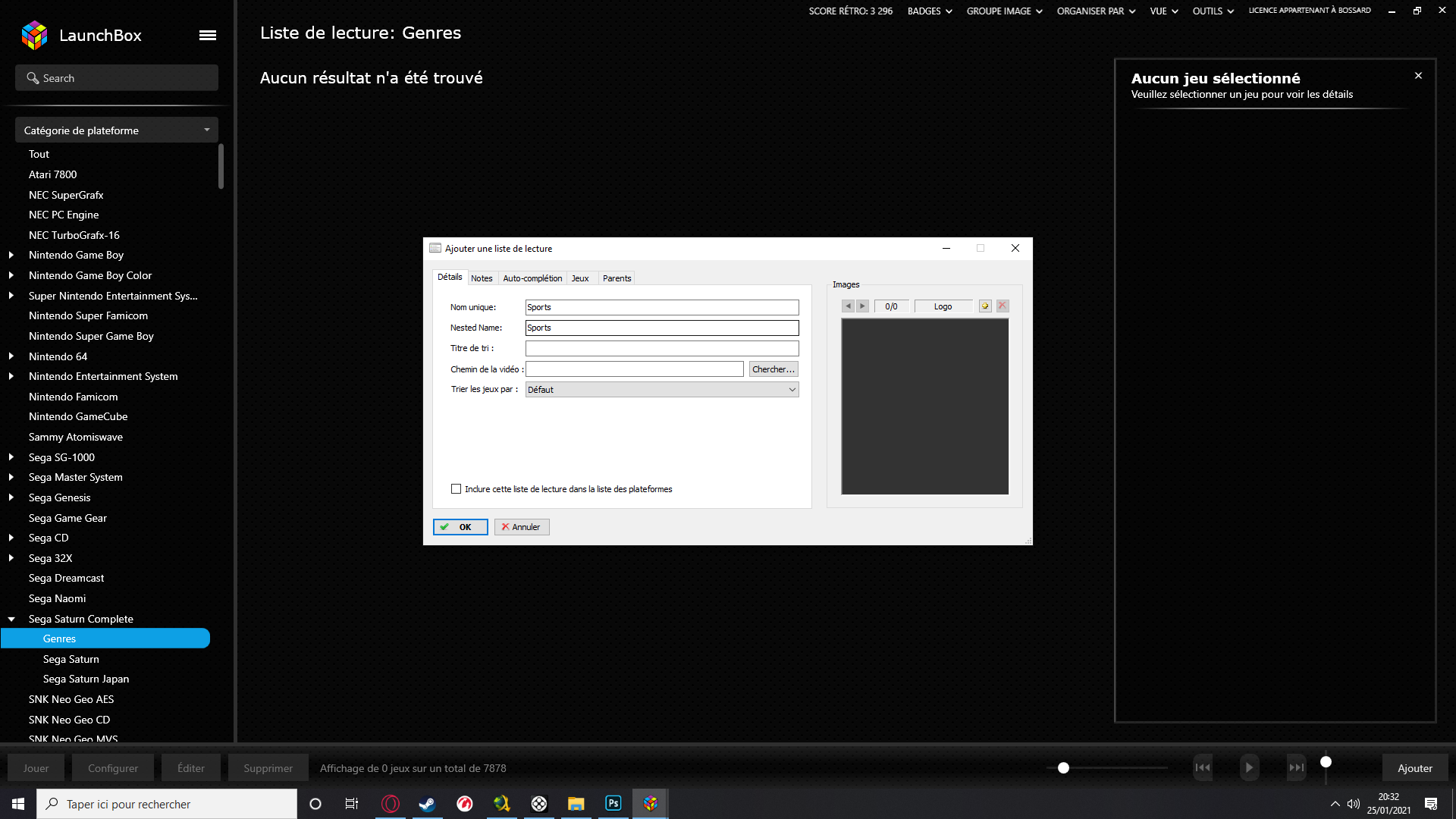Open File Explorer from the taskbar

(576, 804)
